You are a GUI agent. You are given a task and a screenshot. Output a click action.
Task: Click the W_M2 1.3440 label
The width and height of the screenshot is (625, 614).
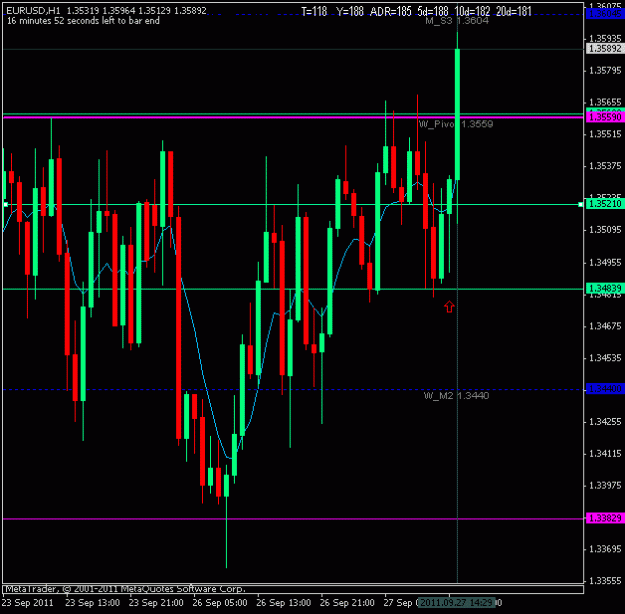click(456, 396)
